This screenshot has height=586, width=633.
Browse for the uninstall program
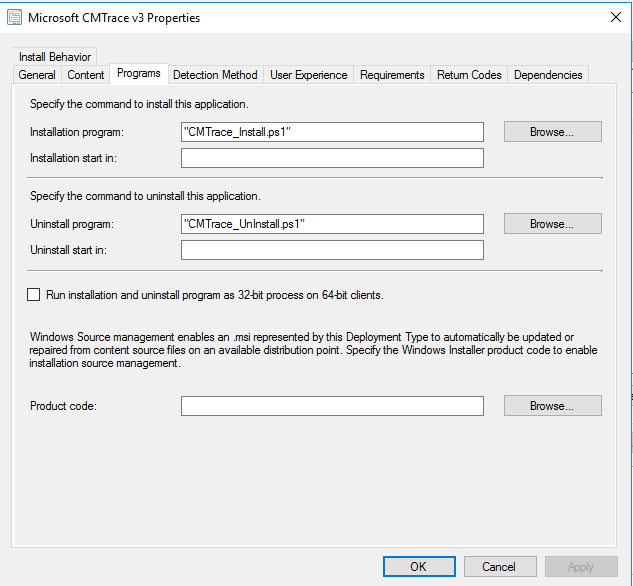point(553,224)
